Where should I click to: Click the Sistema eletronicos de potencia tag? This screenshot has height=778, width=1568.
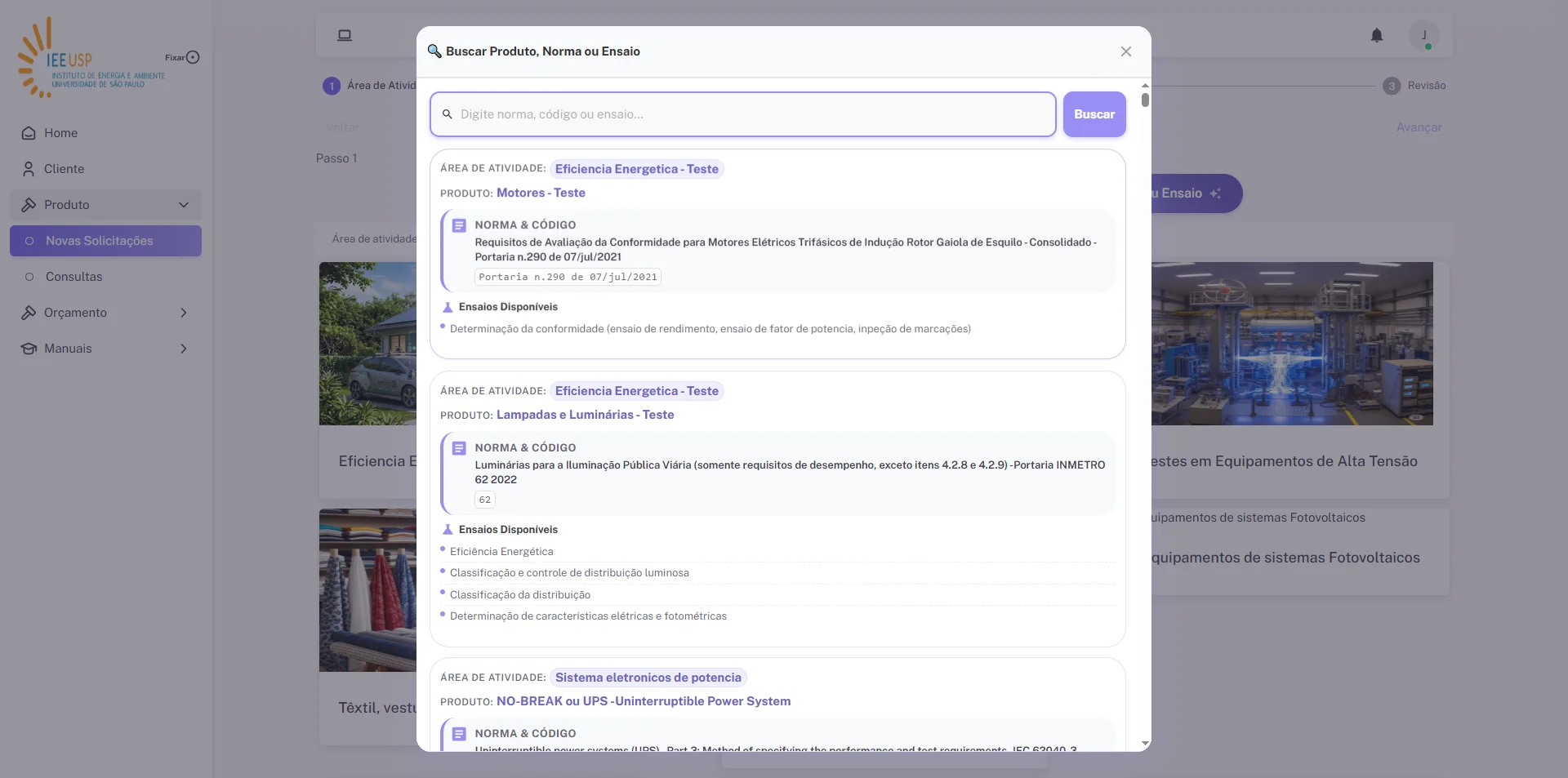(648, 678)
